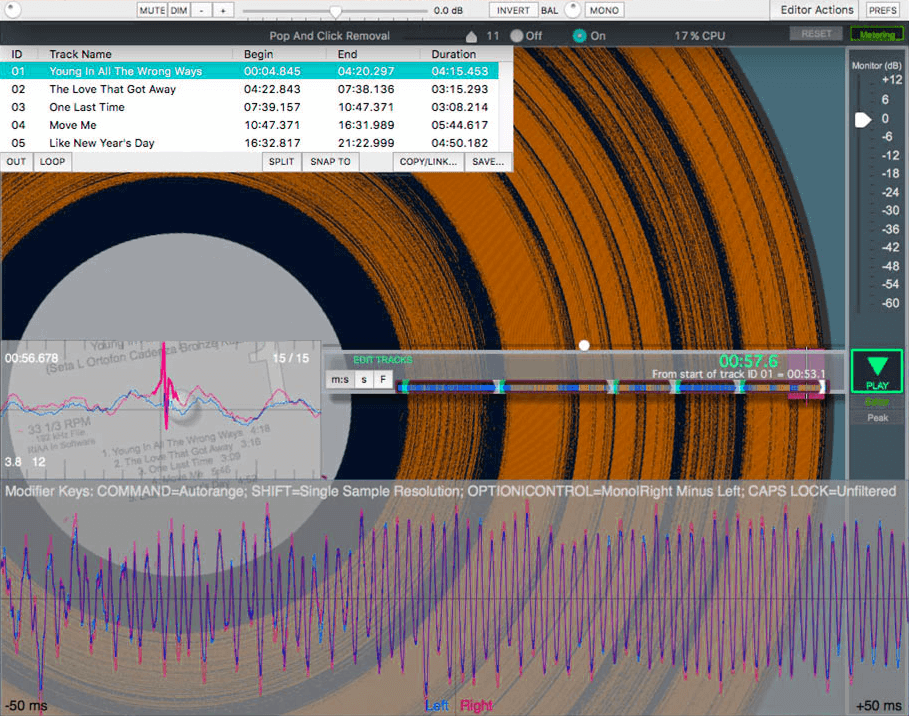Select track 05 Like New Year's Day
This screenshot has height=716, width=909.
(x=101, y=143)
